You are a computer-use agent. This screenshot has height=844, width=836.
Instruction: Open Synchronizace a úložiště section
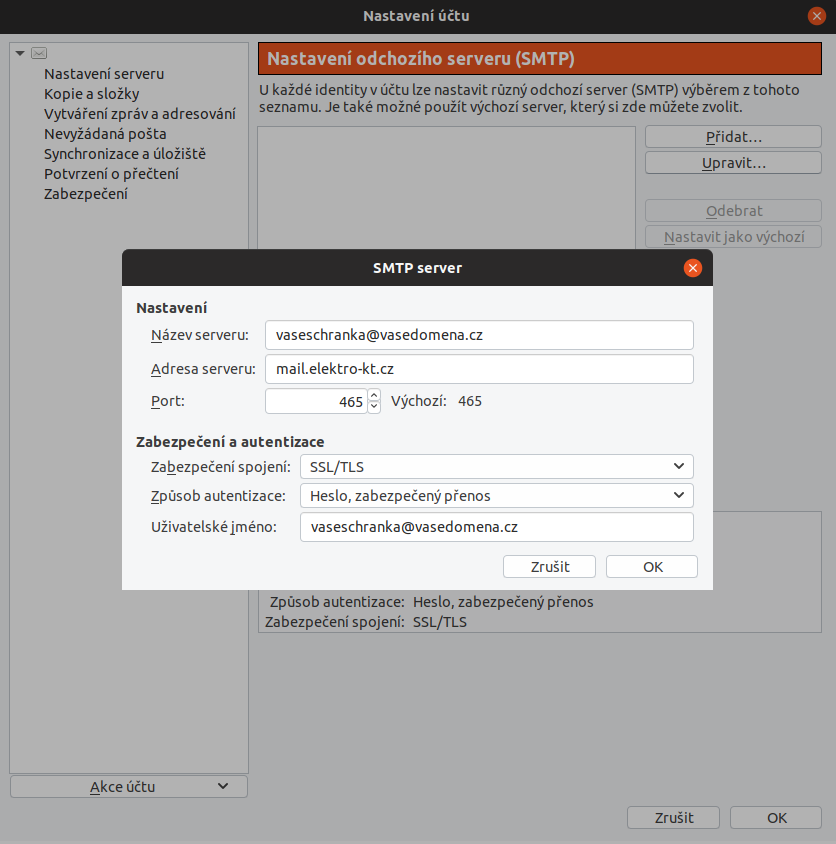124,153
